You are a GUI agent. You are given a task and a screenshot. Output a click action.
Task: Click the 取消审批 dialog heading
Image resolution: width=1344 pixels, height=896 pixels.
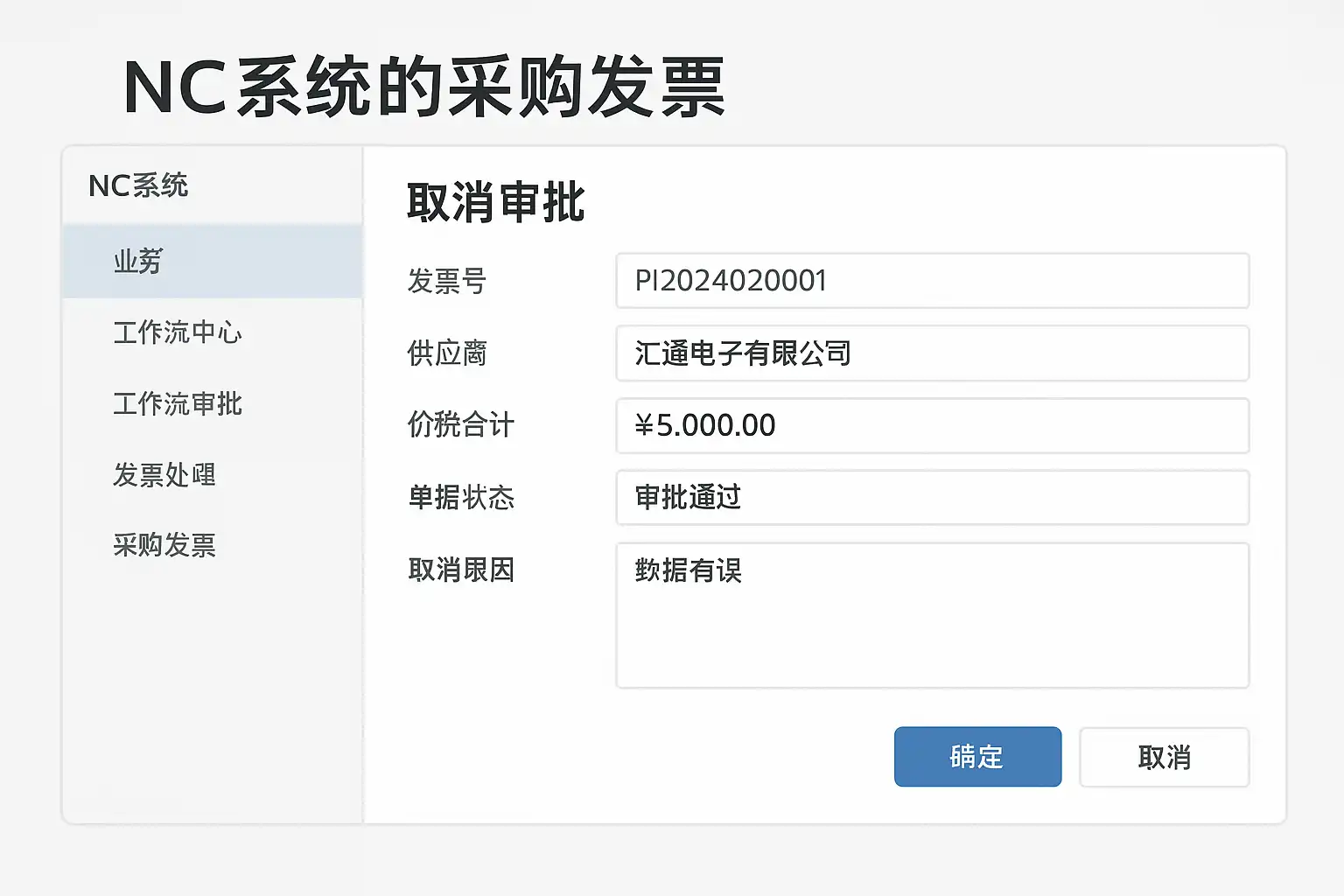coord(495,202)
